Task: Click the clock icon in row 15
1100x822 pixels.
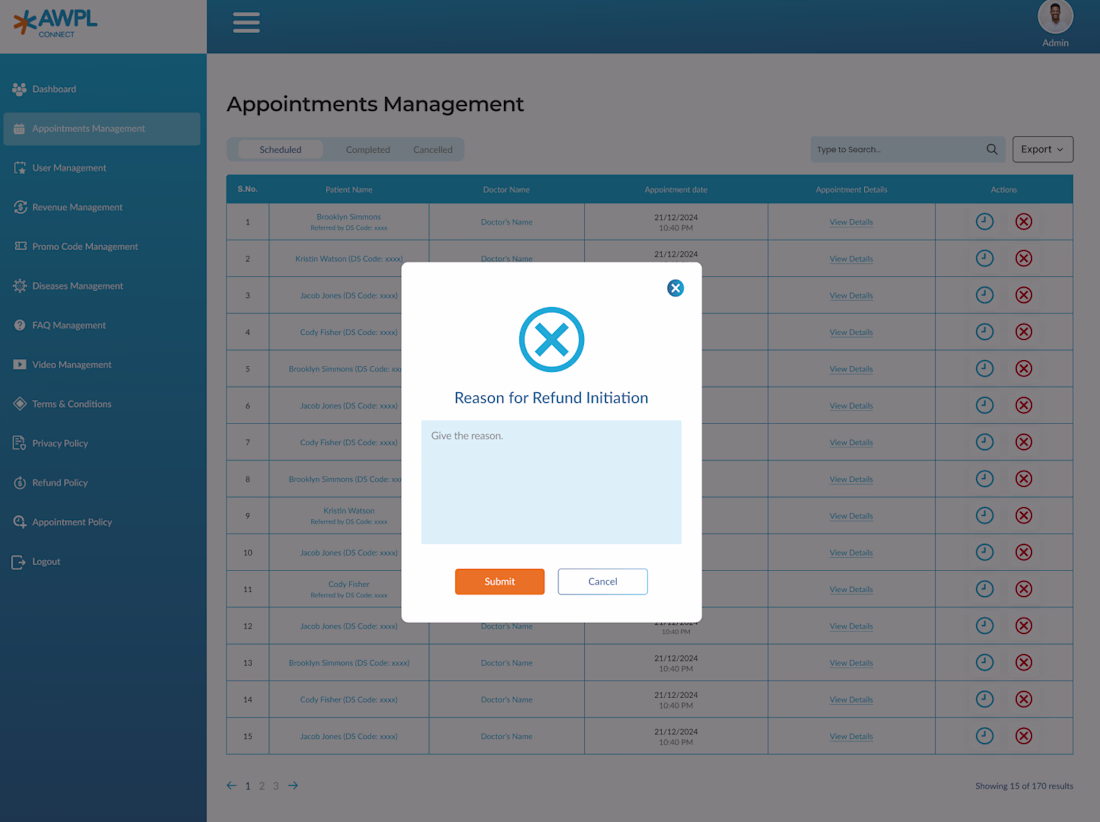Action: coord(984,736)
